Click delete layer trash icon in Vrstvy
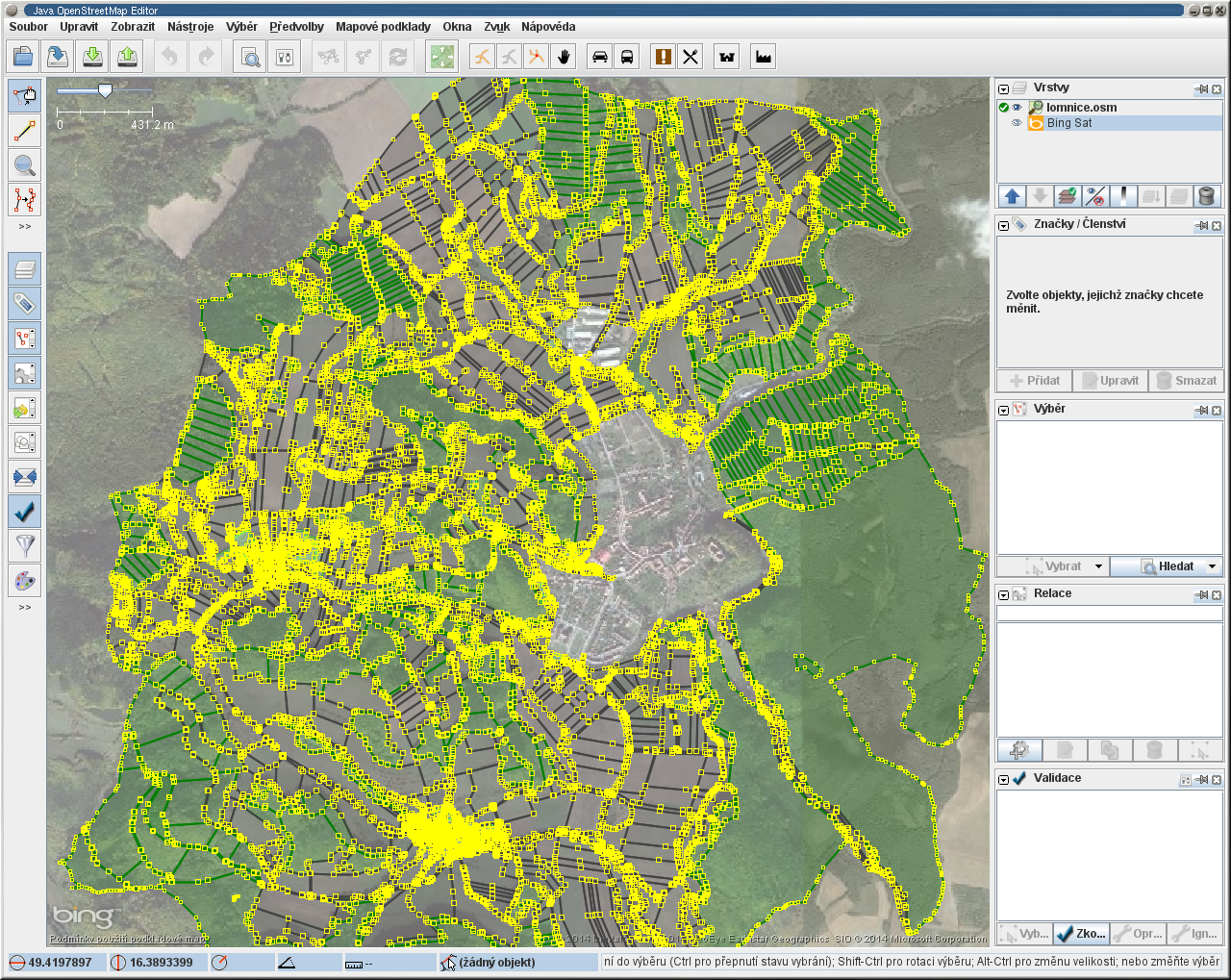Viewport: 1231px width, 980px height. (1206, 196)
